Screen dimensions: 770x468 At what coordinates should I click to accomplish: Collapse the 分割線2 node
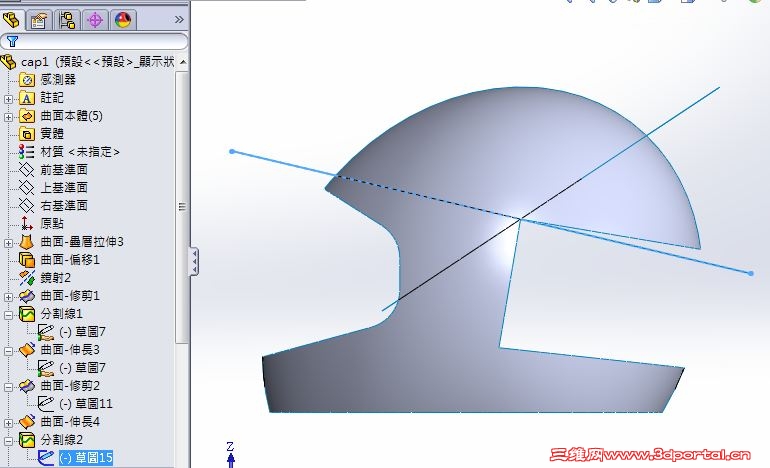tap(8, 440)
